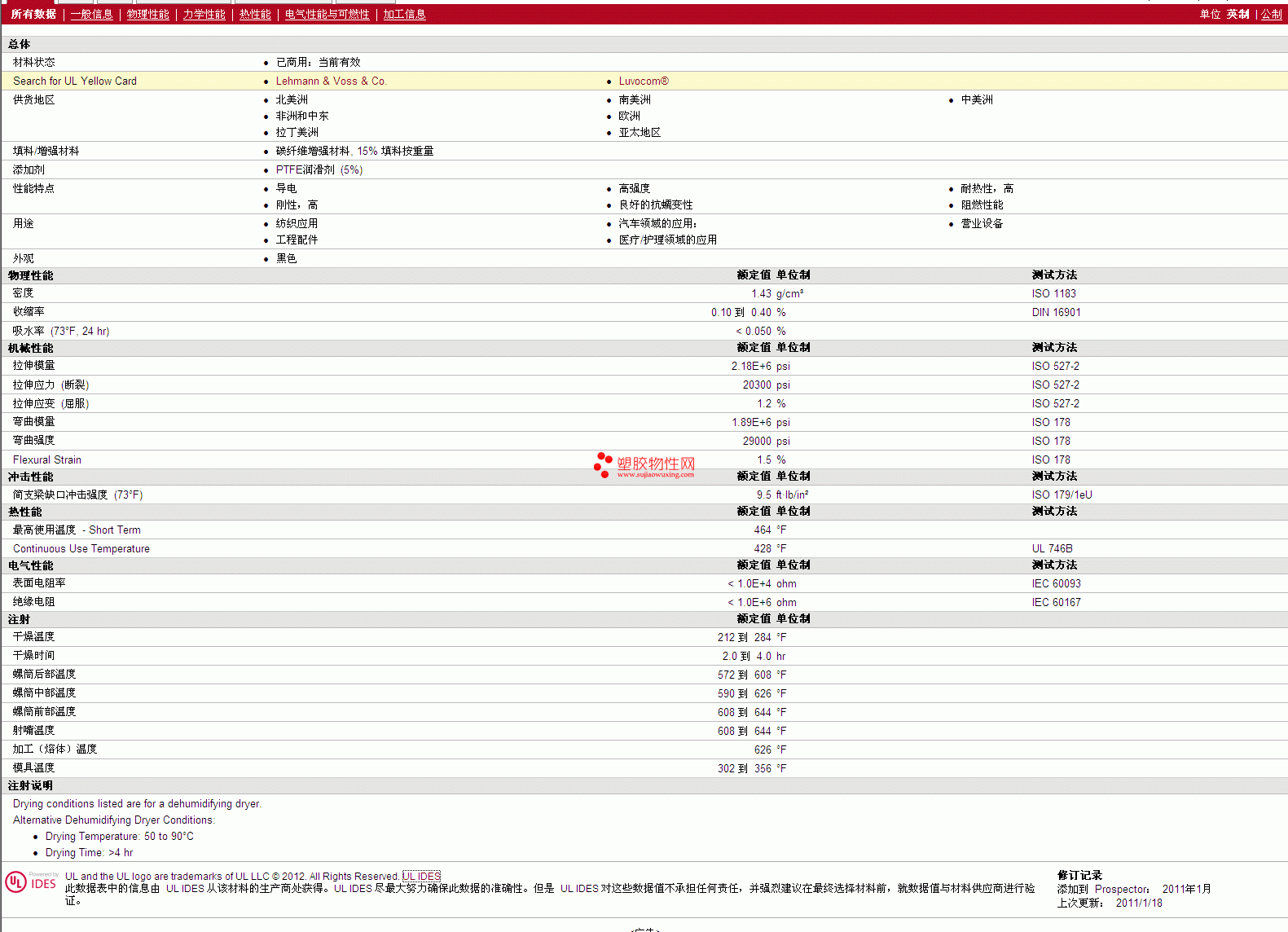1288x932 pixels.
Task: Open the 所有数据 tab
Action: 33,14
